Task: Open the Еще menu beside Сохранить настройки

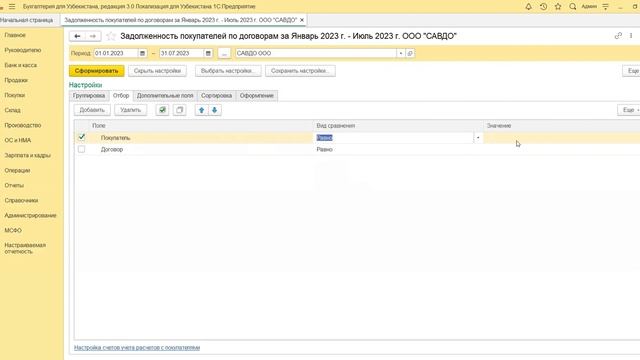Action: point(632,71)
